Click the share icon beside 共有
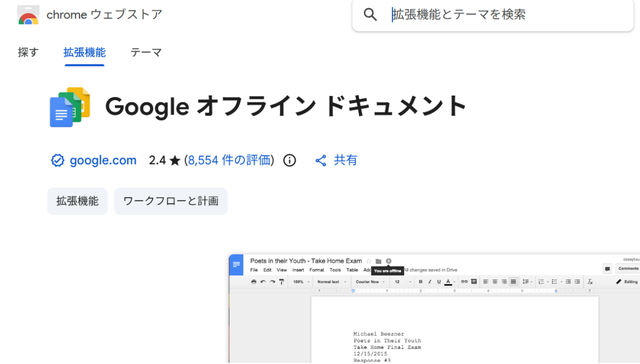The image size is (640, 364). click(321, 160)
